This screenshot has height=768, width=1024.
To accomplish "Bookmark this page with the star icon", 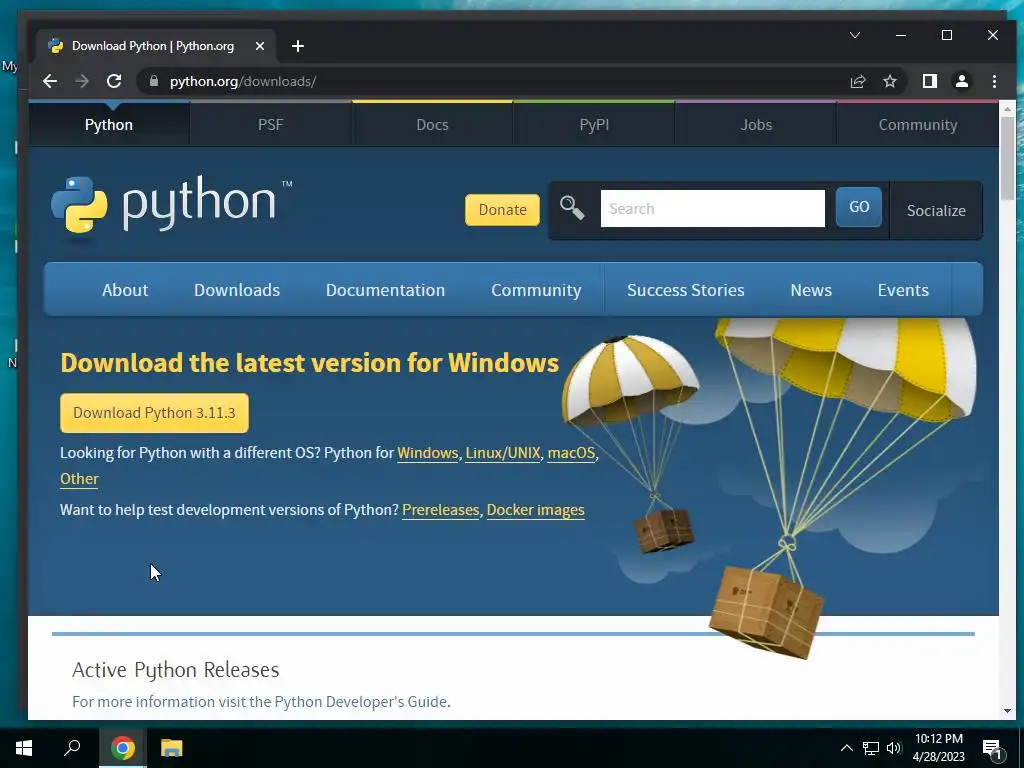I will coord(889,81).
